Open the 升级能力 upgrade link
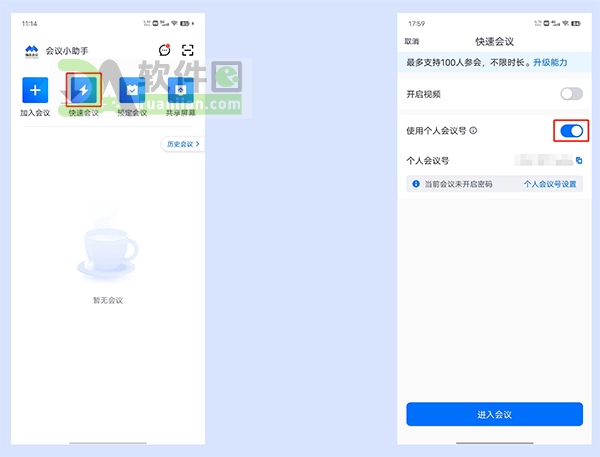600x457 pixels. coord(550,62)
